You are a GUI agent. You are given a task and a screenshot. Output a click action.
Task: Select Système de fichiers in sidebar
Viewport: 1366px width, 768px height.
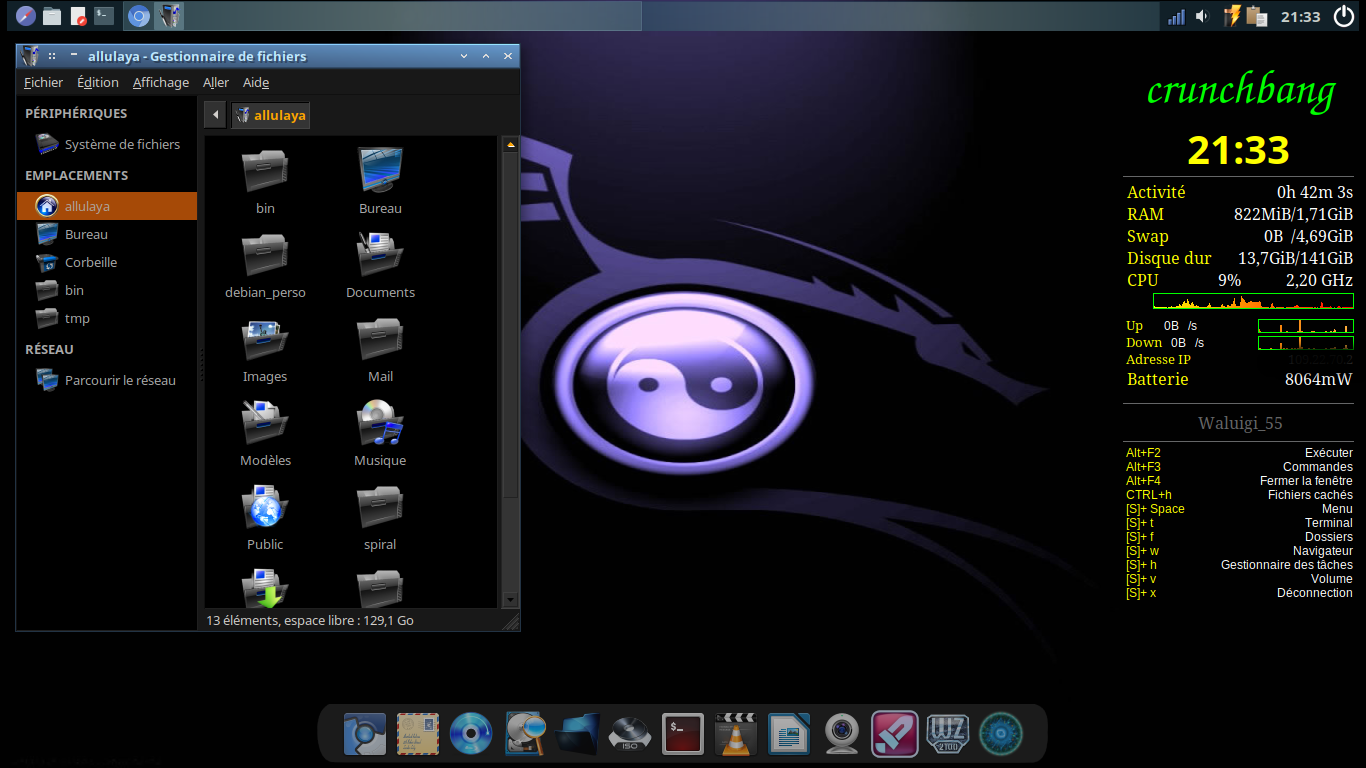pos(121,144)
